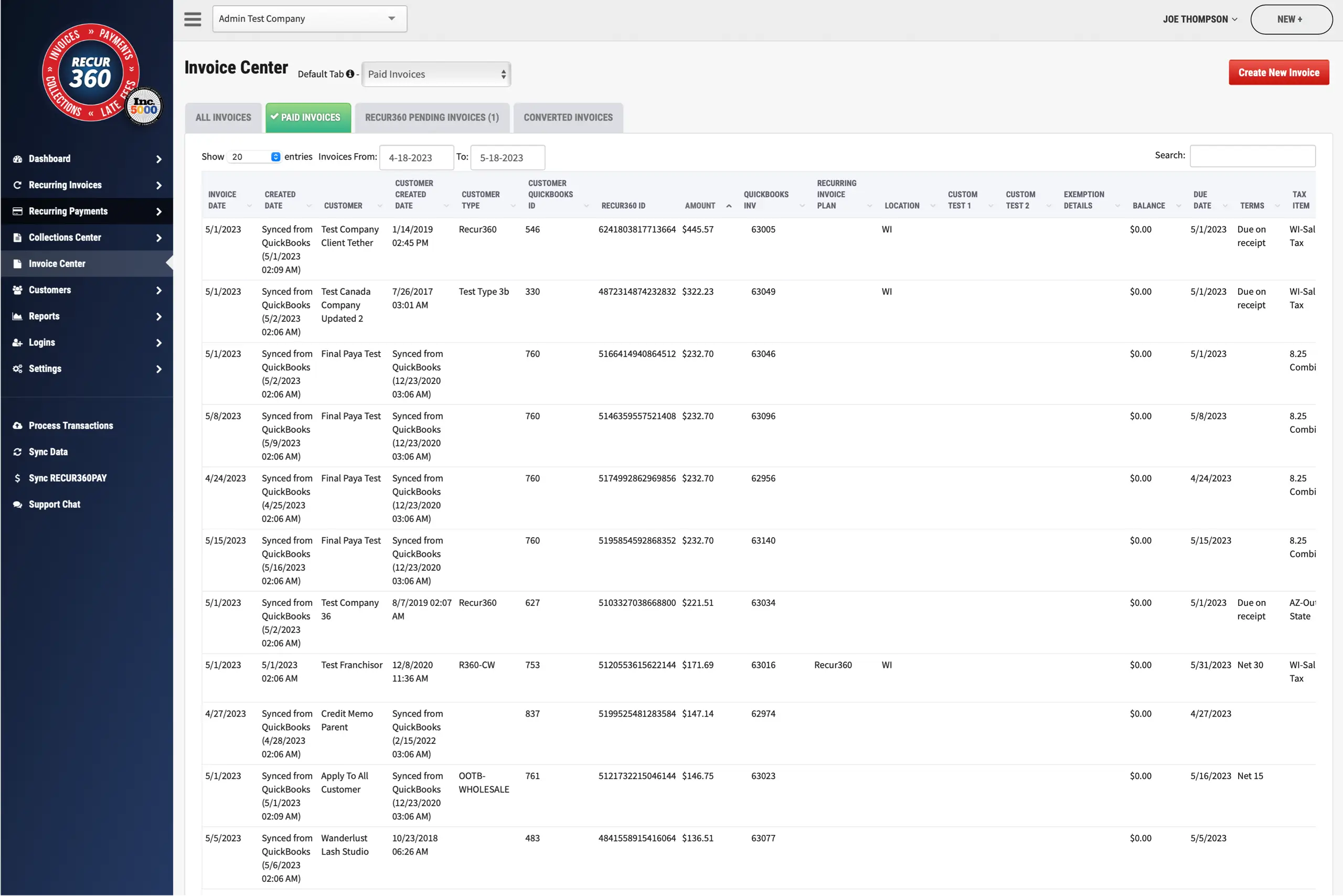Screen dimensions: 1343x896
Task: Select the Paid Invoices tab
Action: [x=308, y=118]
